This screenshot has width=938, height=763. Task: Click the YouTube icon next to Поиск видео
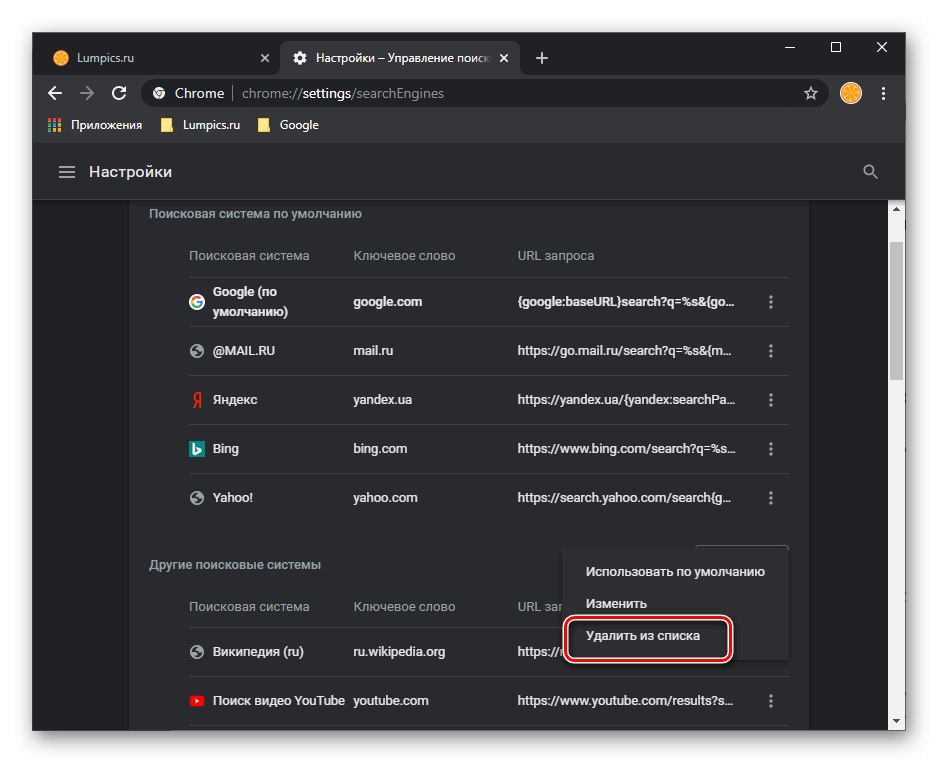[196, 701]
